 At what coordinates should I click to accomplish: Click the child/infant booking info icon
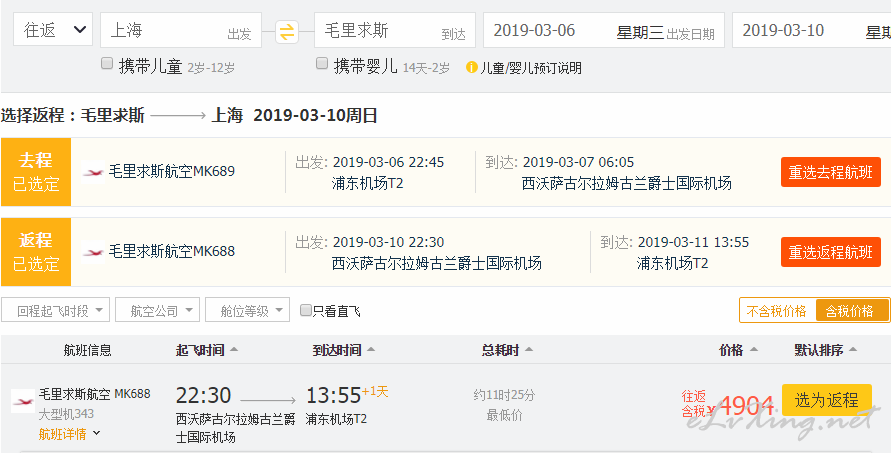[471, 68]
